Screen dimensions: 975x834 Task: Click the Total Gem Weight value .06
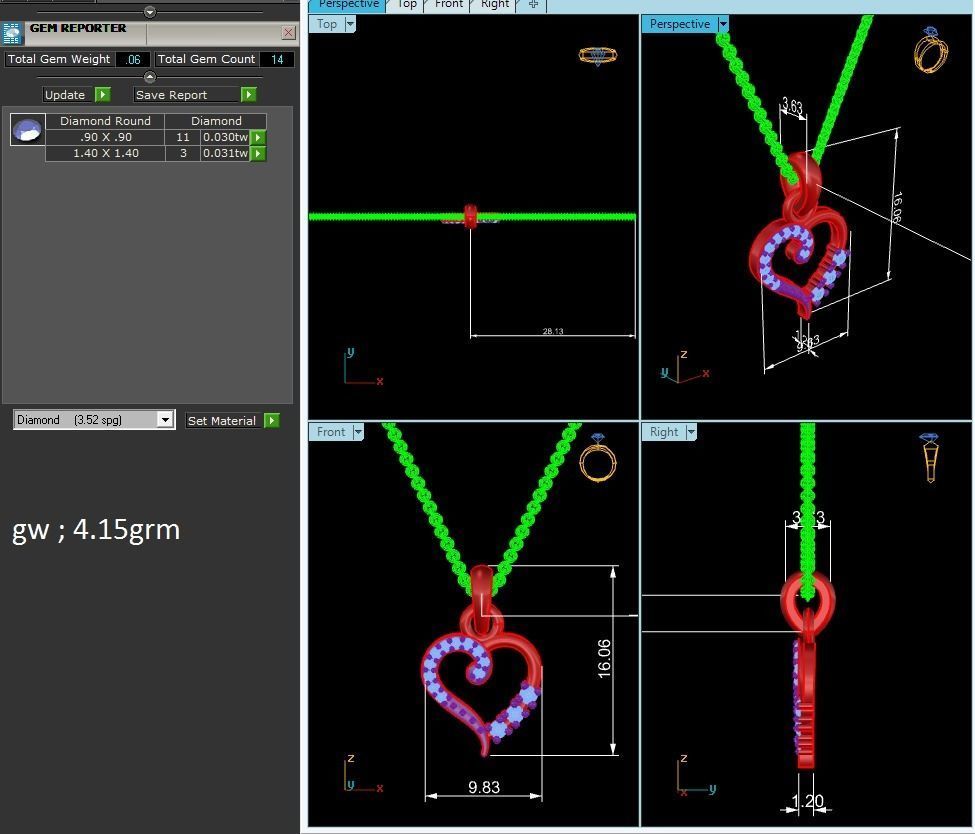[x=133, y=59]
